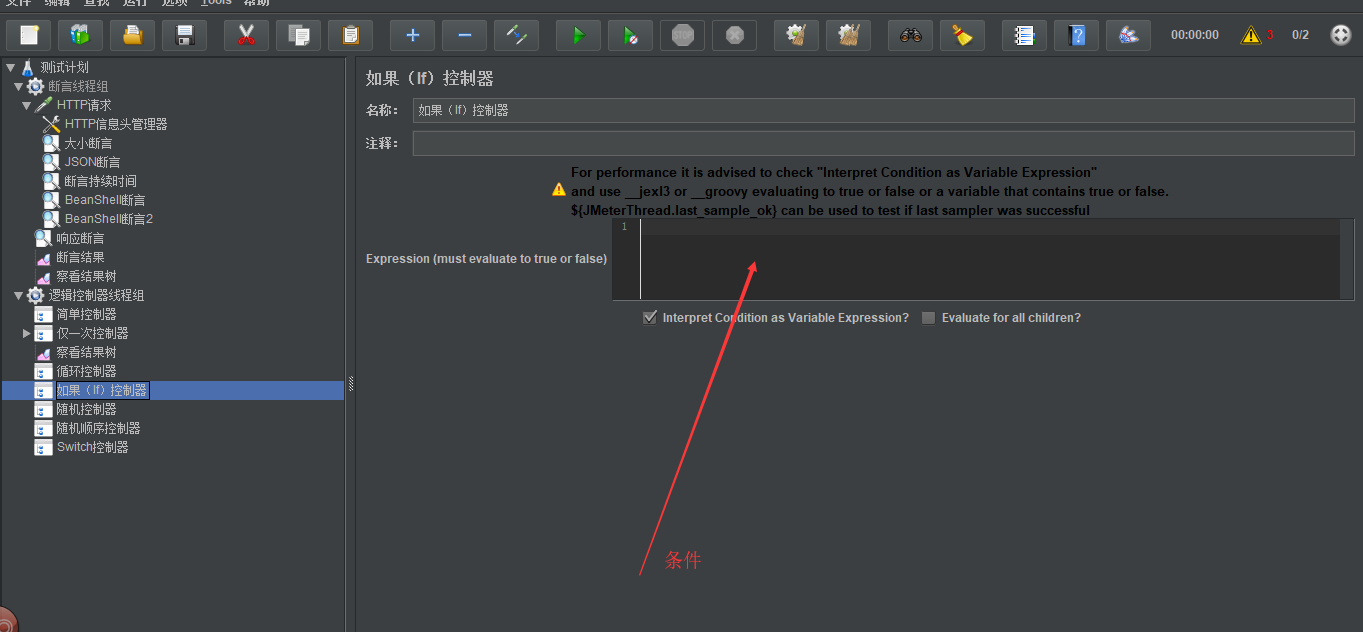
Task: Click the warning icon beside performance advice
Action: [559, 189]
